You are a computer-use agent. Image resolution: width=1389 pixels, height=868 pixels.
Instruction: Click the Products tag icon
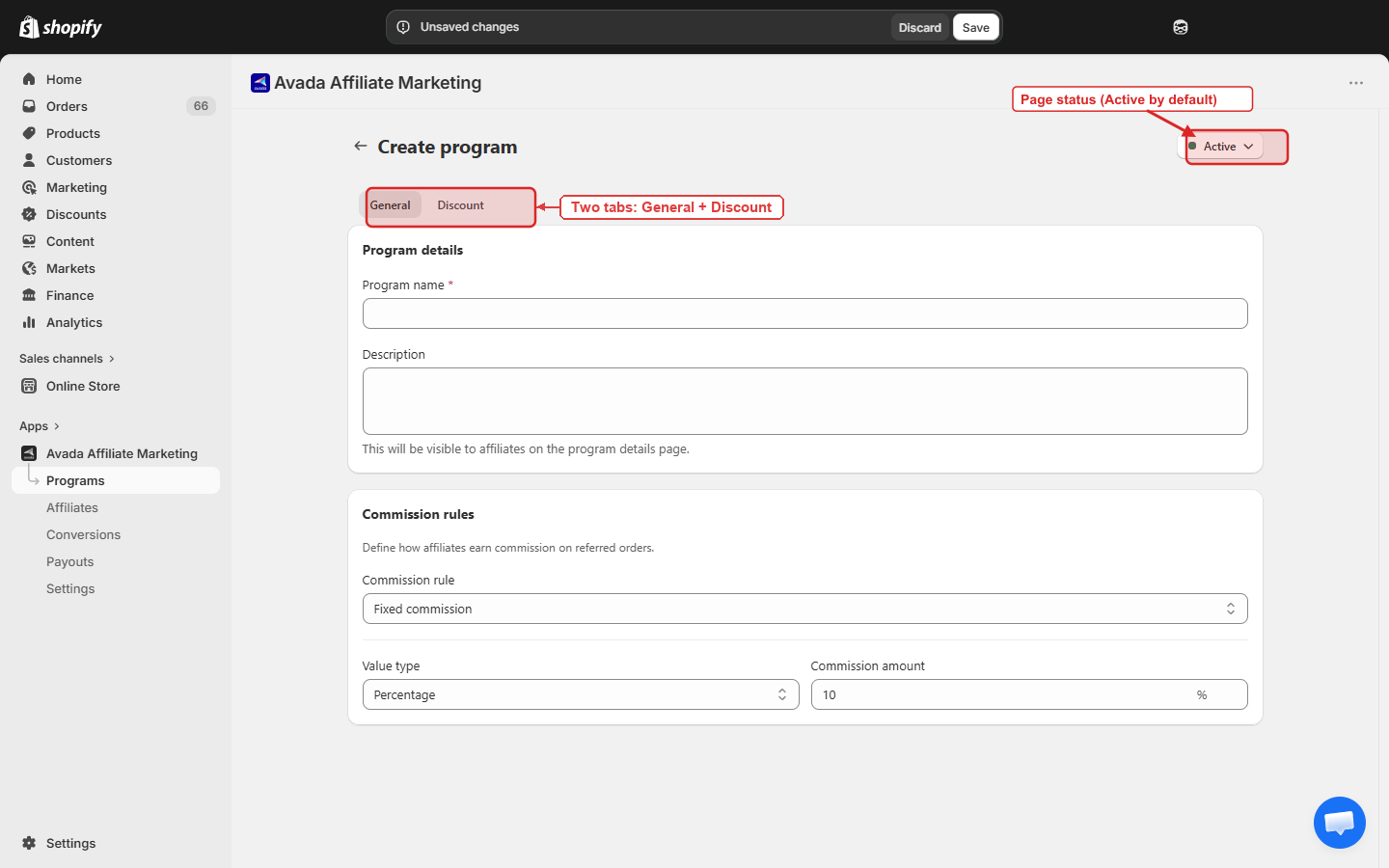click(x=29, y=133)
